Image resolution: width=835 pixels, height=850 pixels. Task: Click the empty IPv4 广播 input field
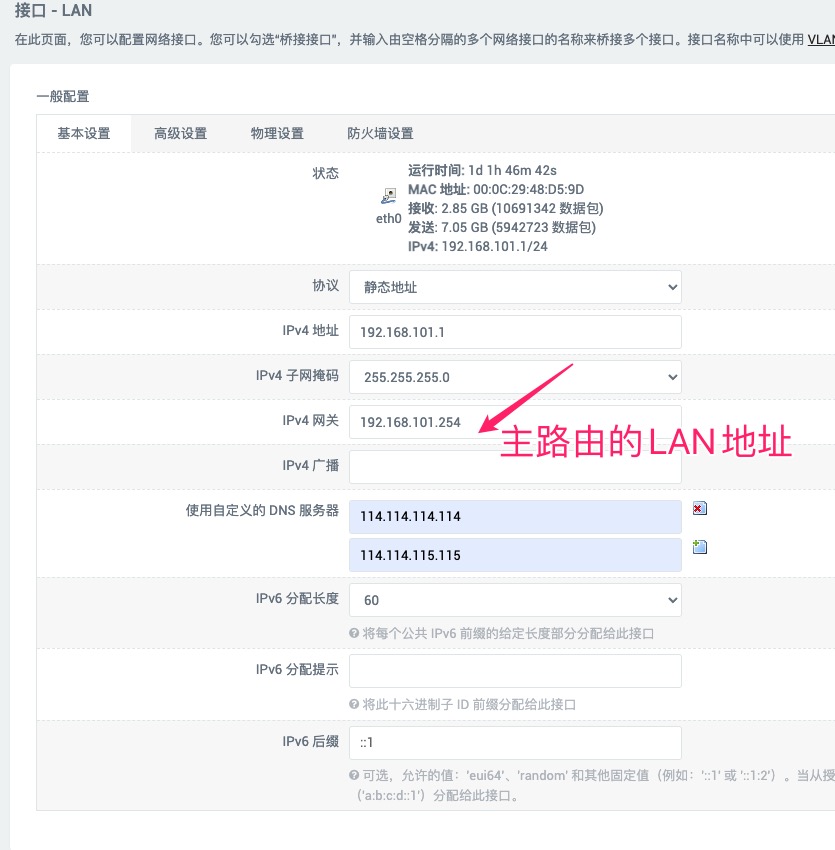tap(515, 467)
